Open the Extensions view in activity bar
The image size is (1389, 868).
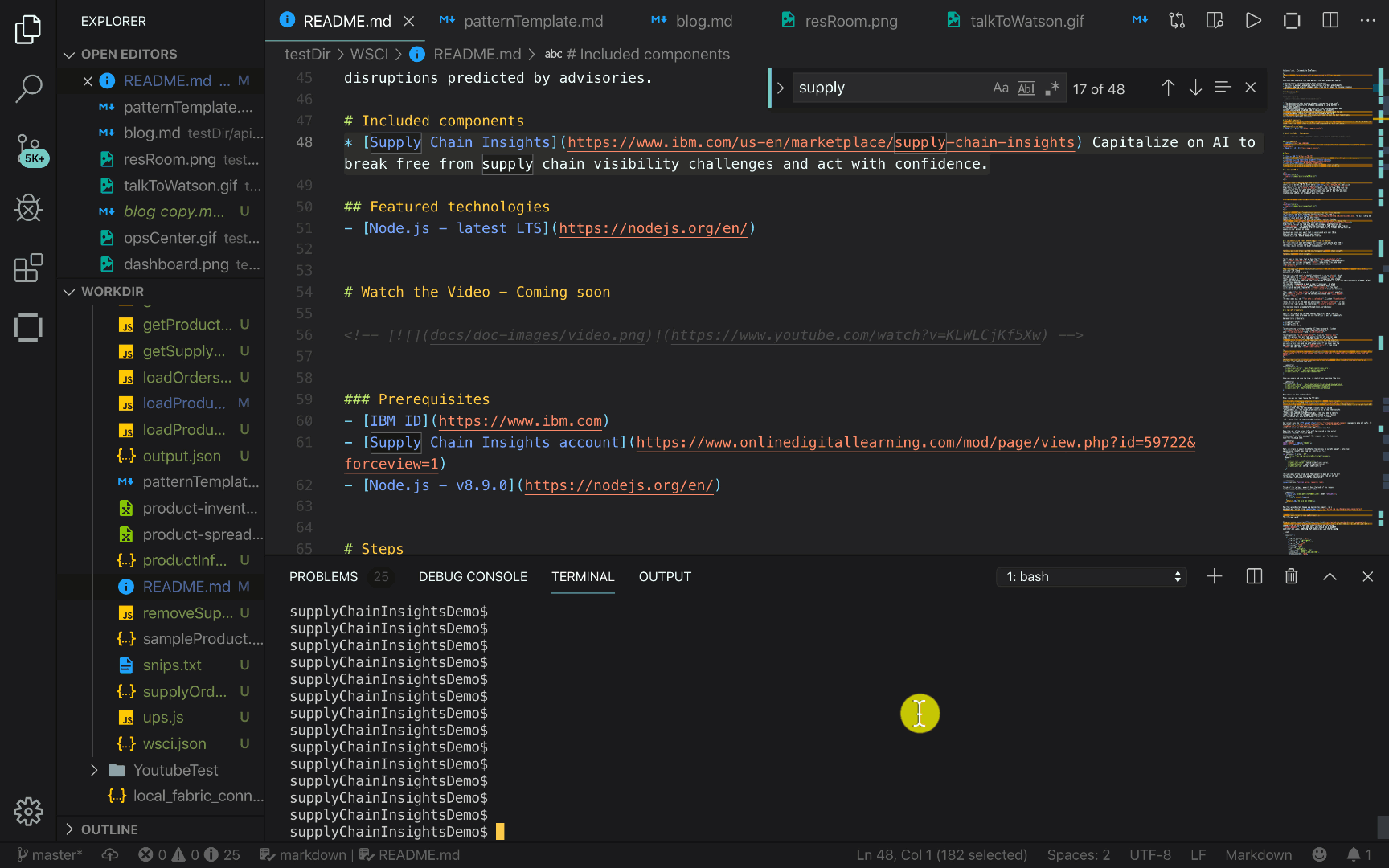click(x=28, y=268)
